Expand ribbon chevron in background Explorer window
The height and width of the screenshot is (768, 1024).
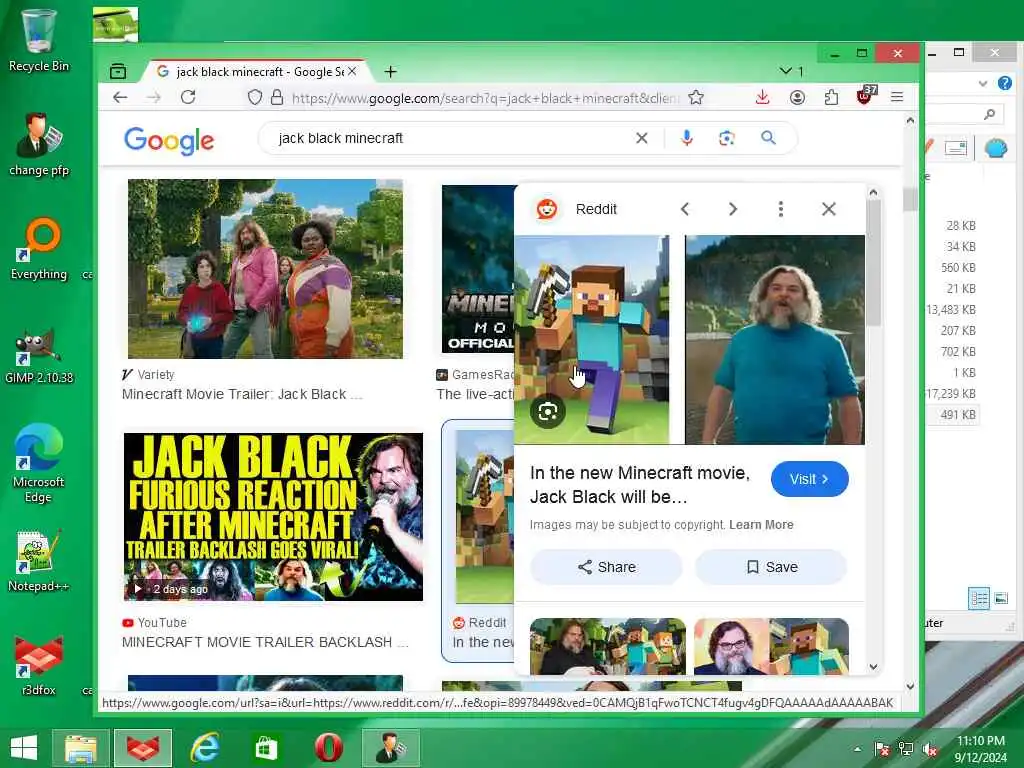pos(983,83)
